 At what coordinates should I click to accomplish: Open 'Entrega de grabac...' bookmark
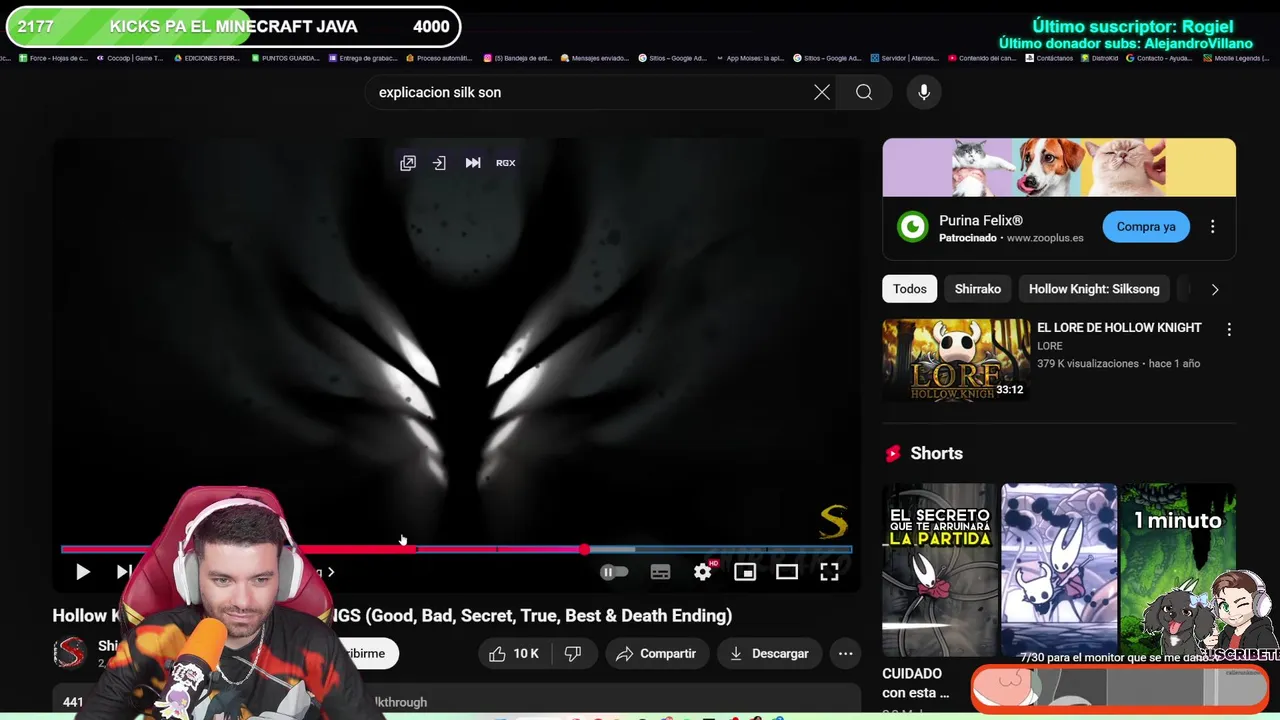(x=363, y=58)
